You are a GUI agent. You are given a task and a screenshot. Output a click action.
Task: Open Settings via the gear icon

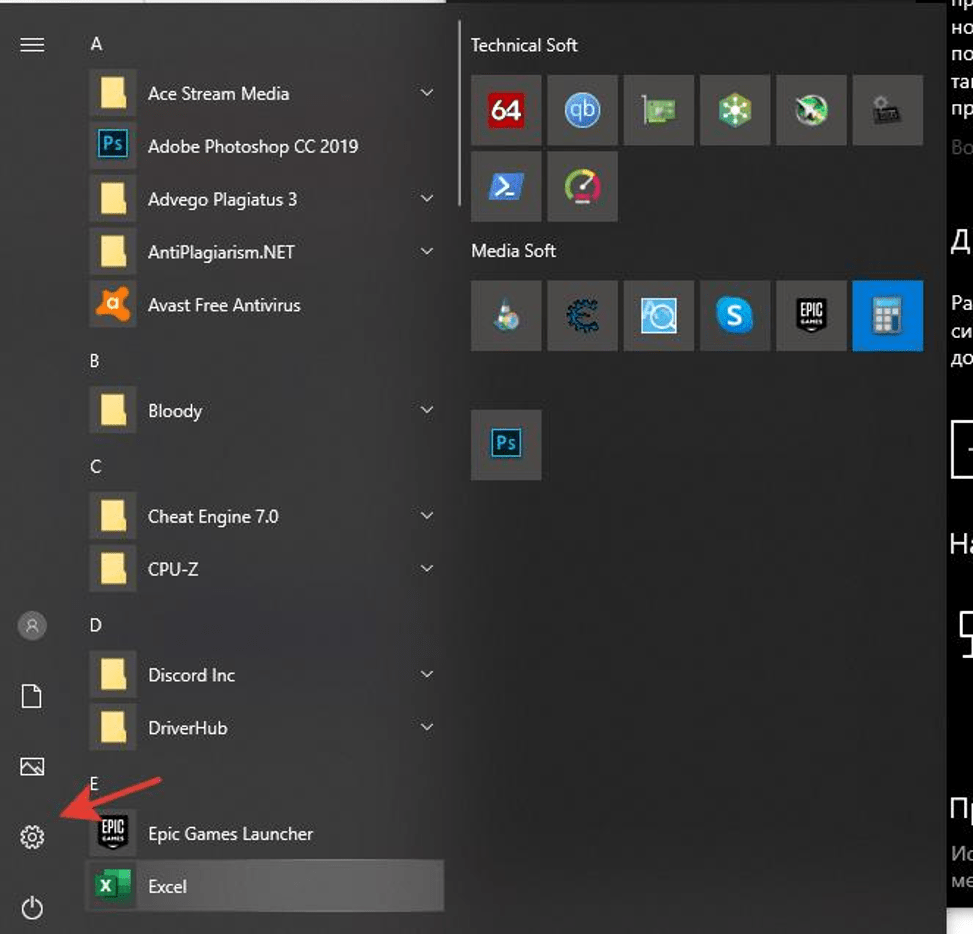pyautogui.click(x=32, y=837)
